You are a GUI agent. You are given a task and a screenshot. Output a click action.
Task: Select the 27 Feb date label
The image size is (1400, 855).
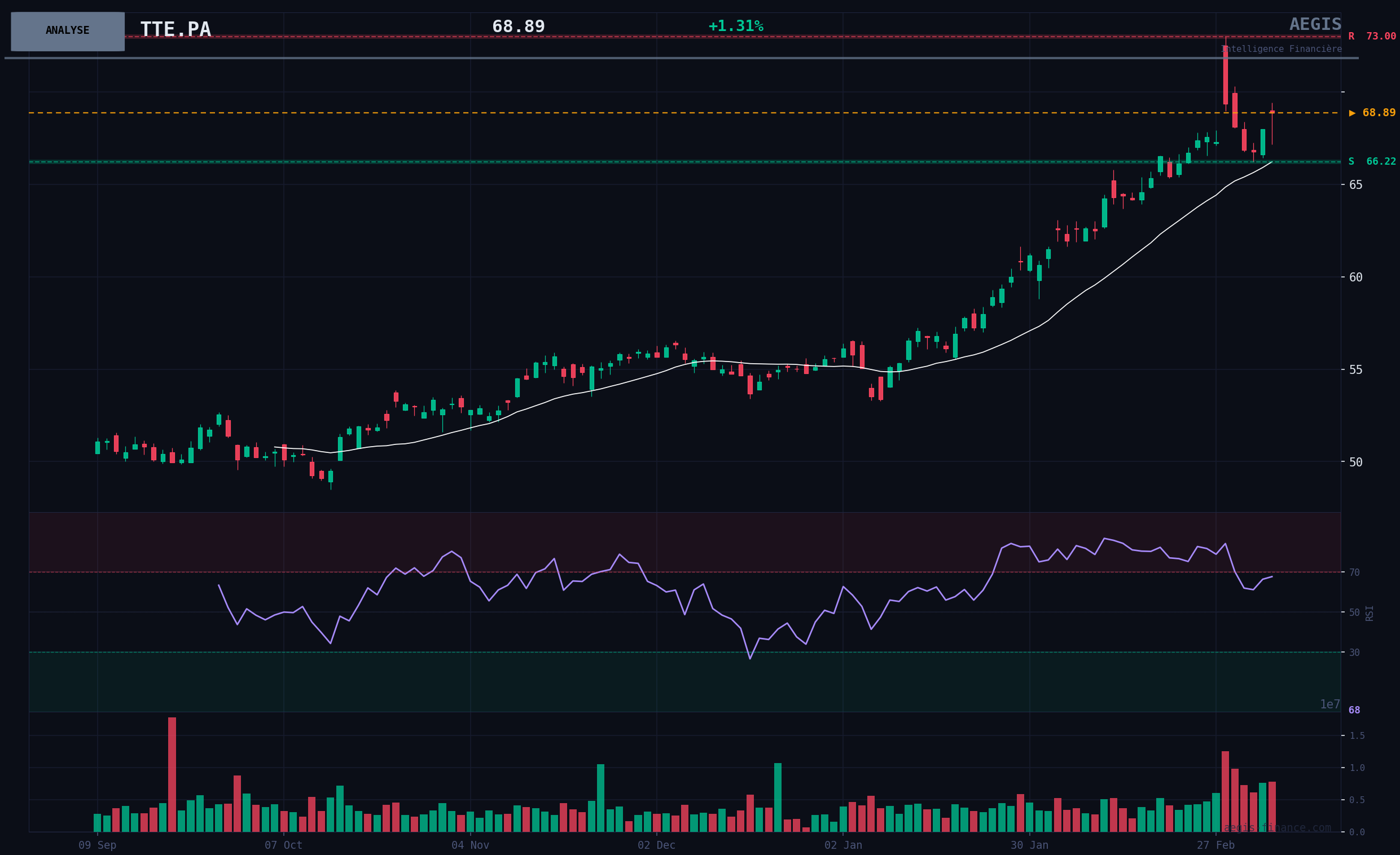click(x=1215, y=845)
